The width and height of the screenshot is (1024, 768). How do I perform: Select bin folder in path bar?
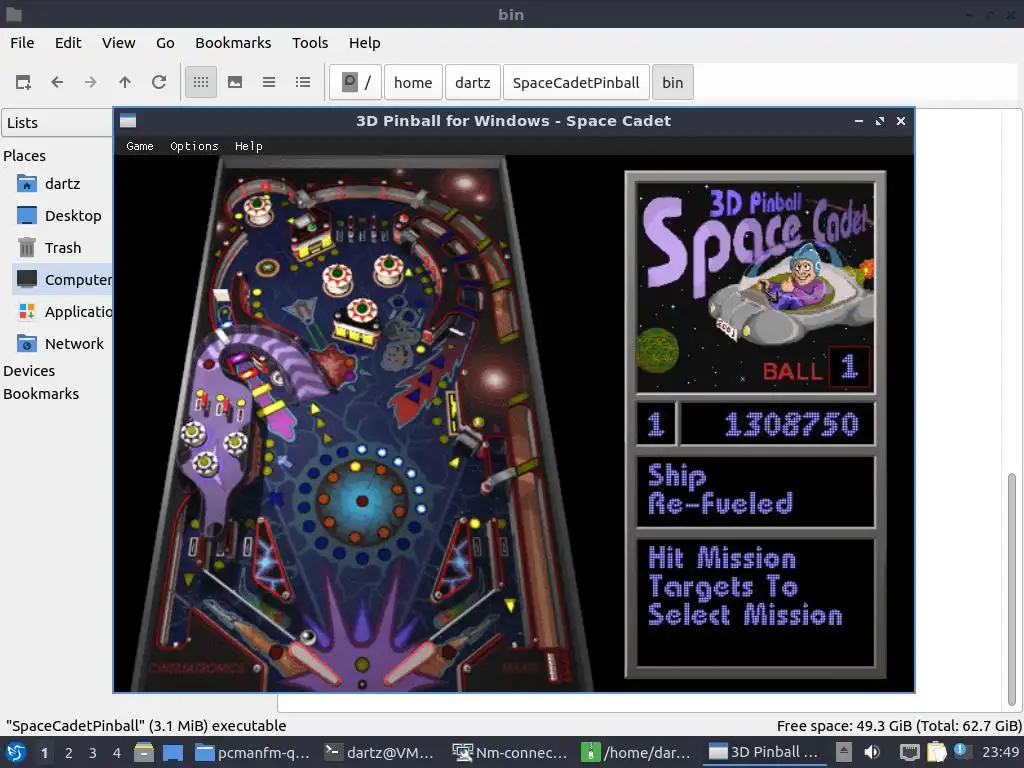(x=673, y=82)
